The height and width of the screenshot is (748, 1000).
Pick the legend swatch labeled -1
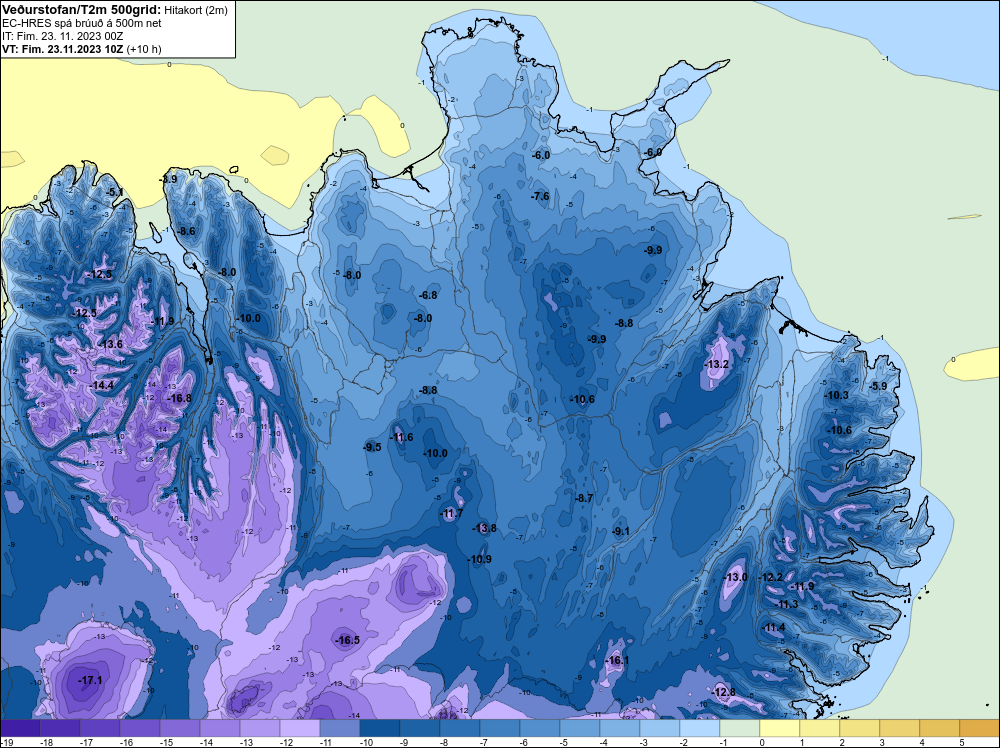pyautogui.click(x=739, y=728)
